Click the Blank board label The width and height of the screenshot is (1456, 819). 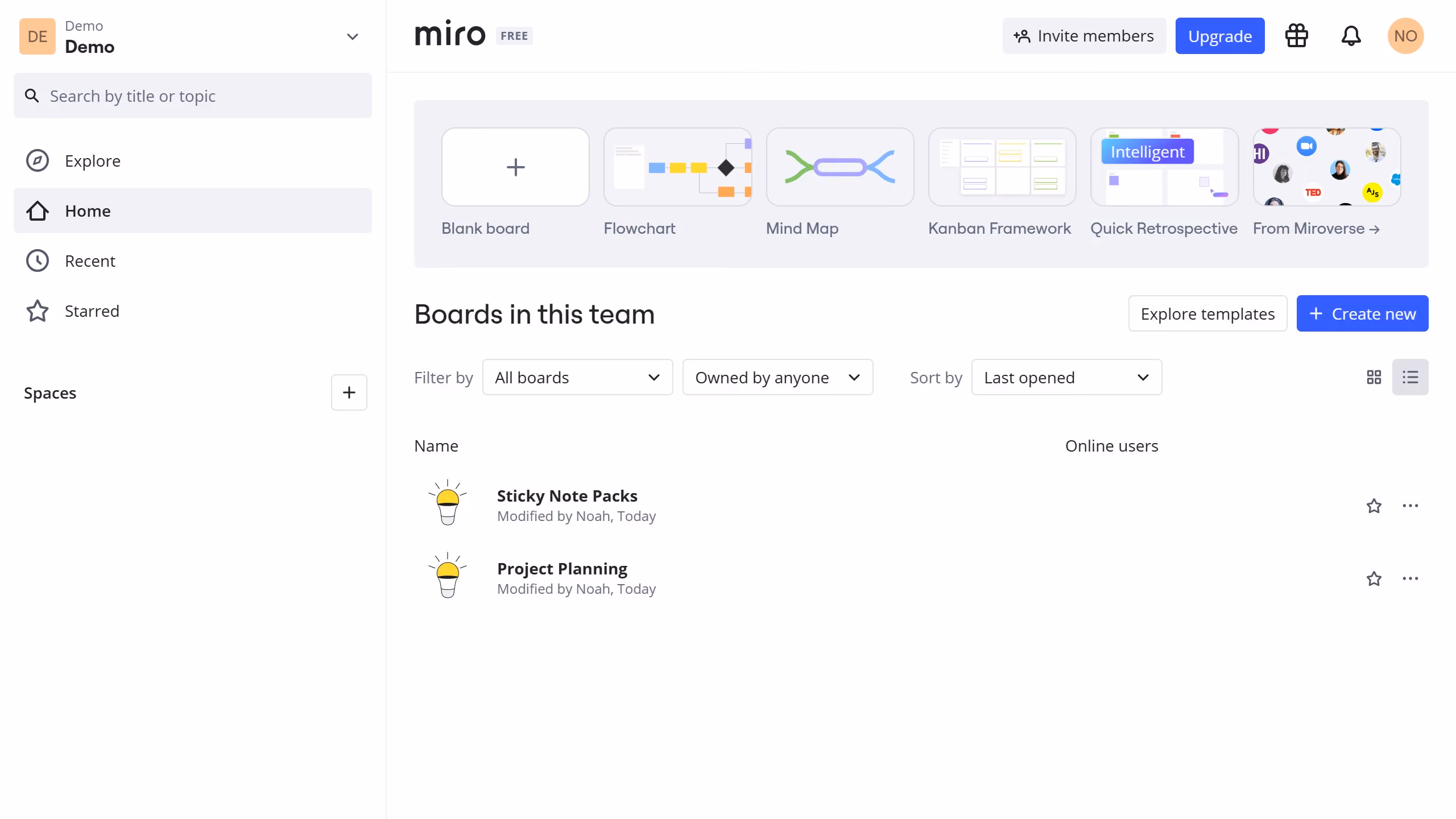pyautogui.click(x=485, y=229)
